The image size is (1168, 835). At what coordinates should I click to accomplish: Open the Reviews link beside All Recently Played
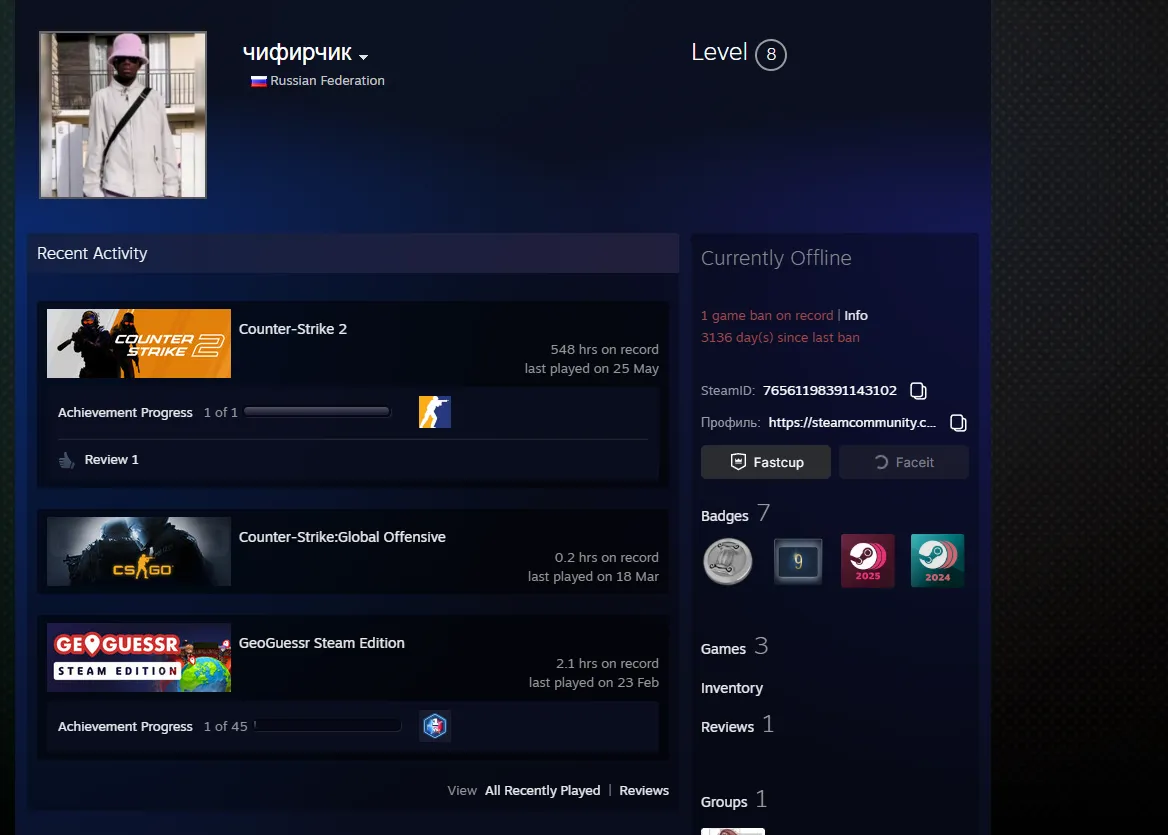(644, 790)
